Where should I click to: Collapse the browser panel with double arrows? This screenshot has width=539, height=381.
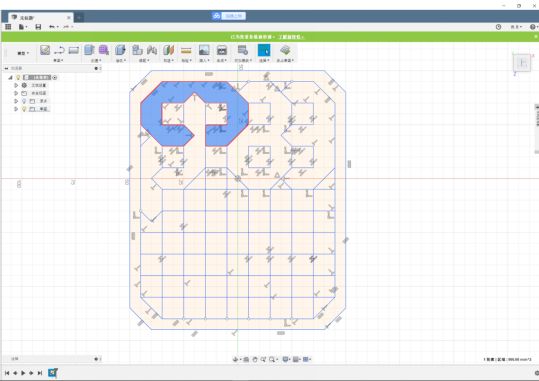[6, 68]
